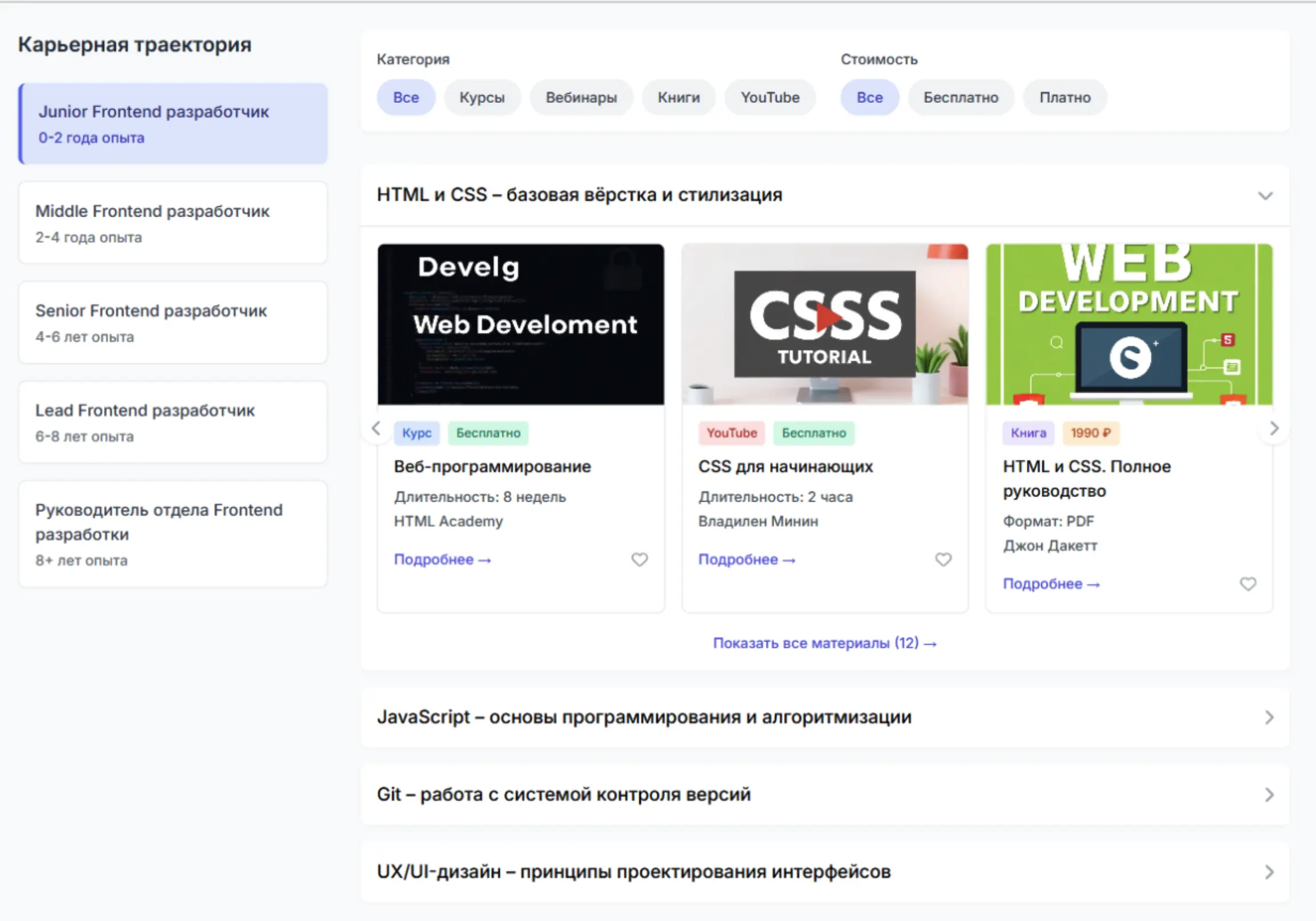
Task: Go to previous carousel slide arrow
Action: coord(376,428)
